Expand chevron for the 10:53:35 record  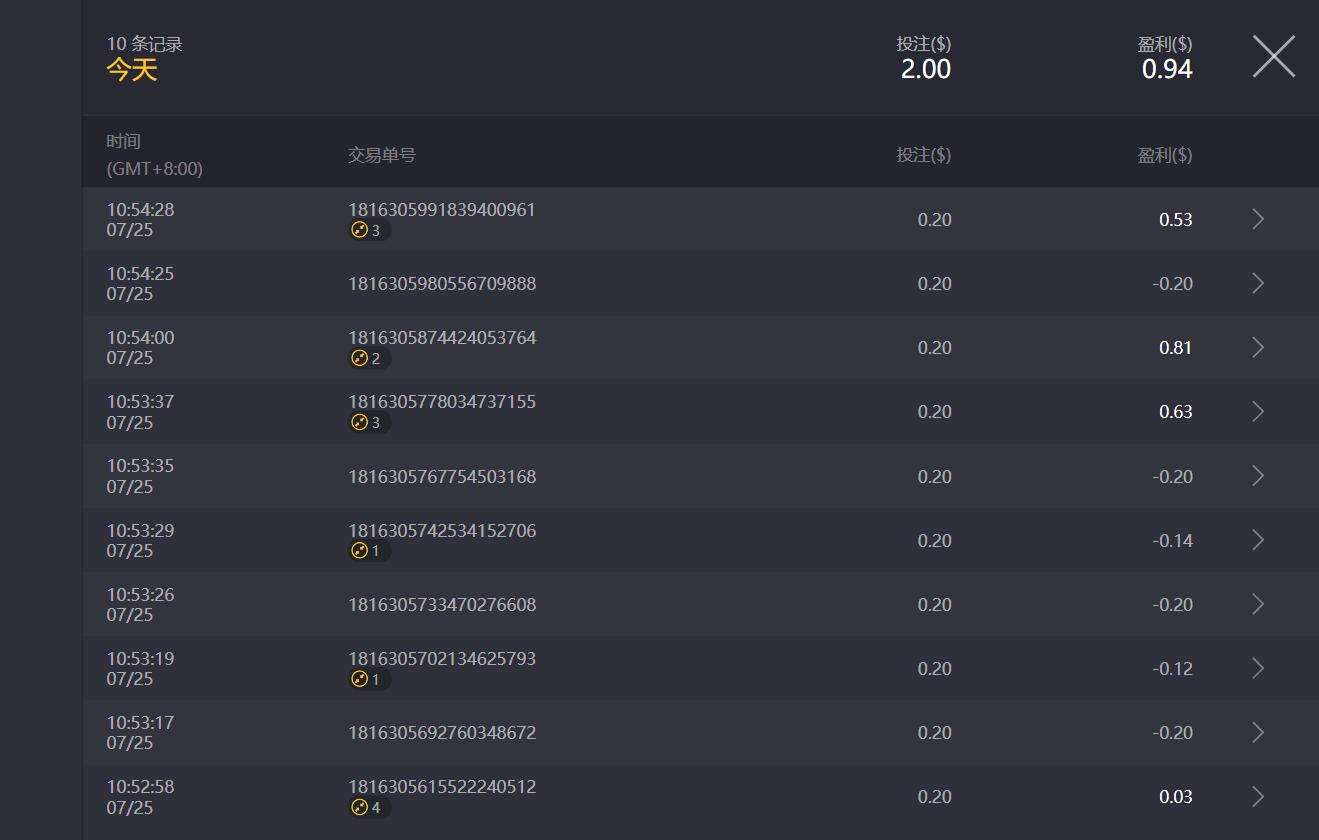point(1258,476)
